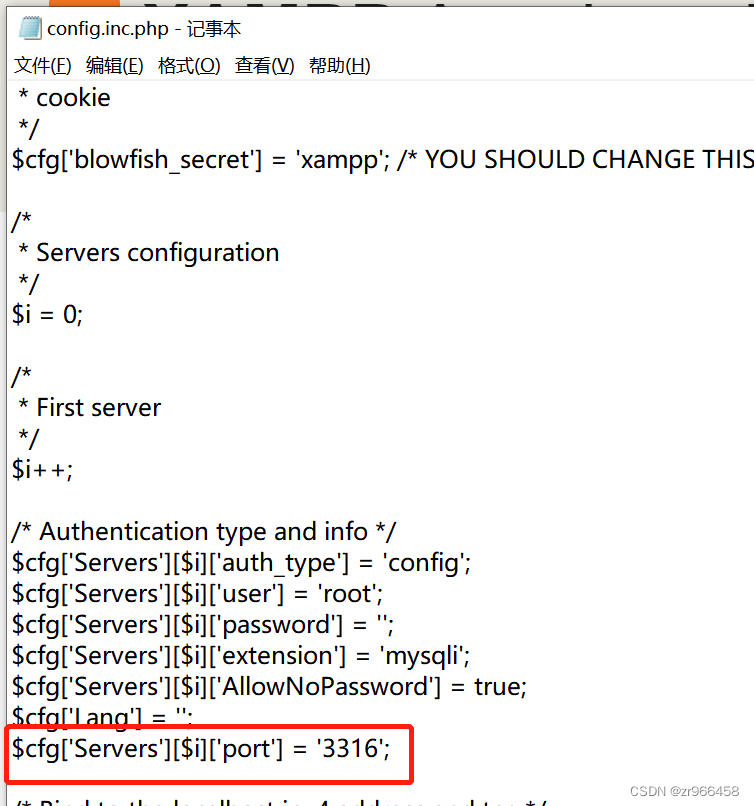This screenshot has width=754, height=806.
Task: Open the 文件(F) menu
Action: tap(42, 65)
